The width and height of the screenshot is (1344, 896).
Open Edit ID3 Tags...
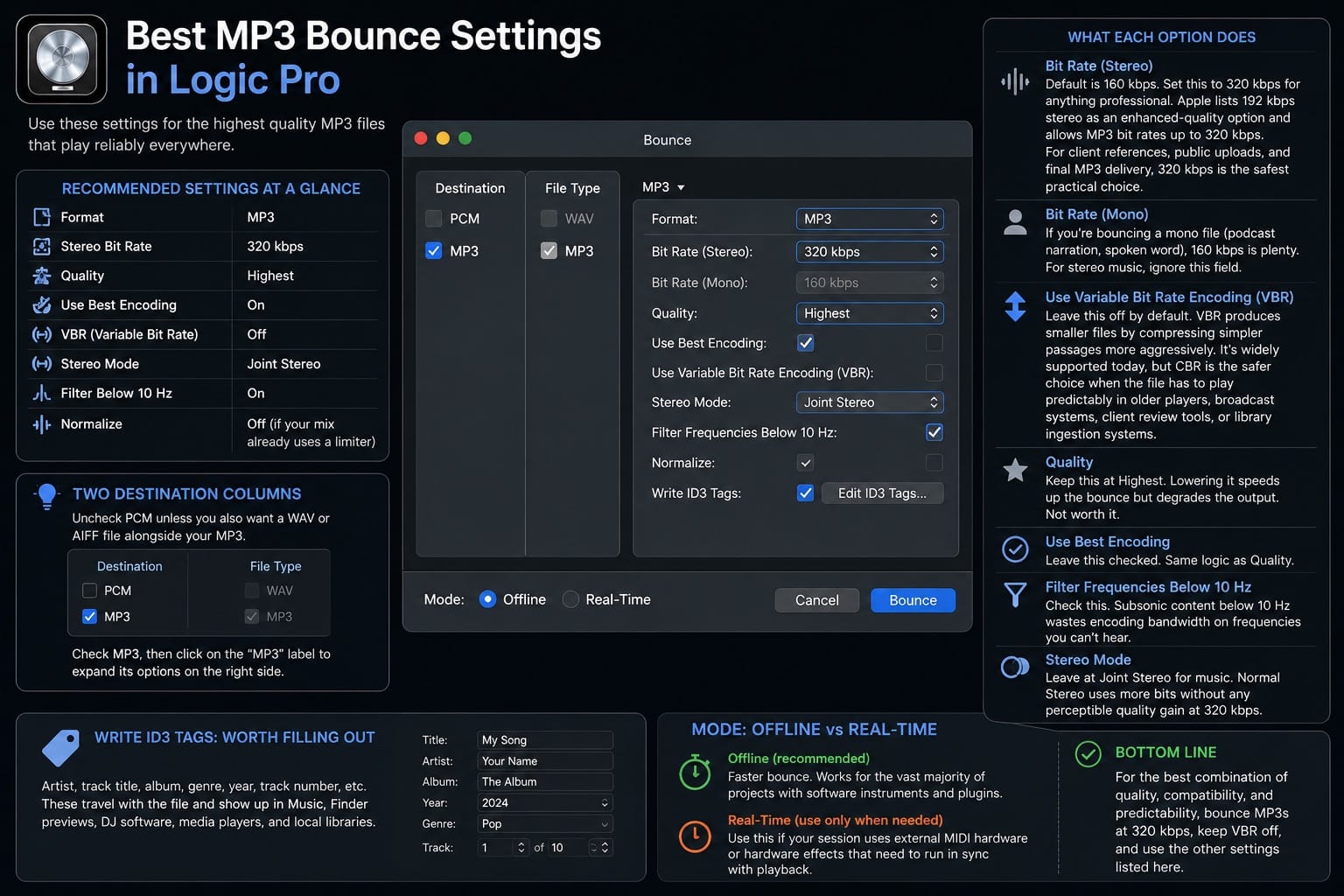coord(882,493)
